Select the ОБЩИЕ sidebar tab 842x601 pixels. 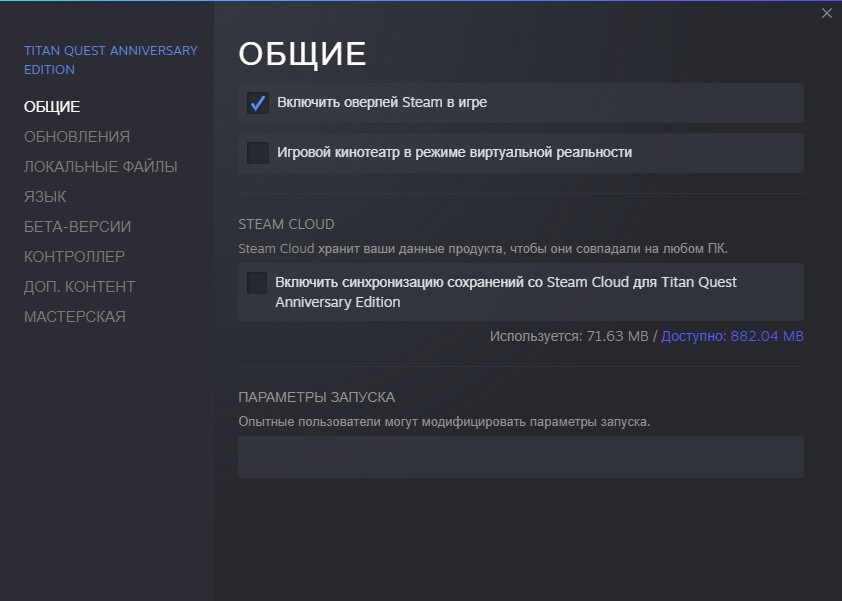pos(52,107)
